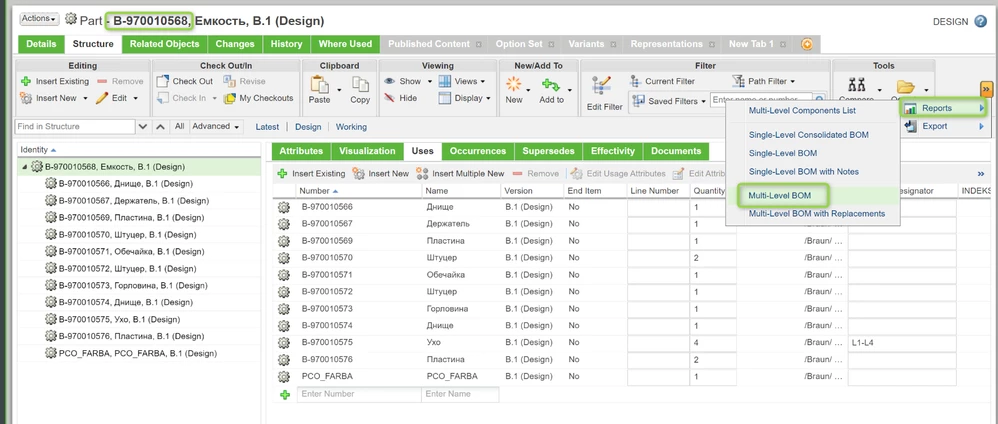Click the Design filter link

point(308,127)
